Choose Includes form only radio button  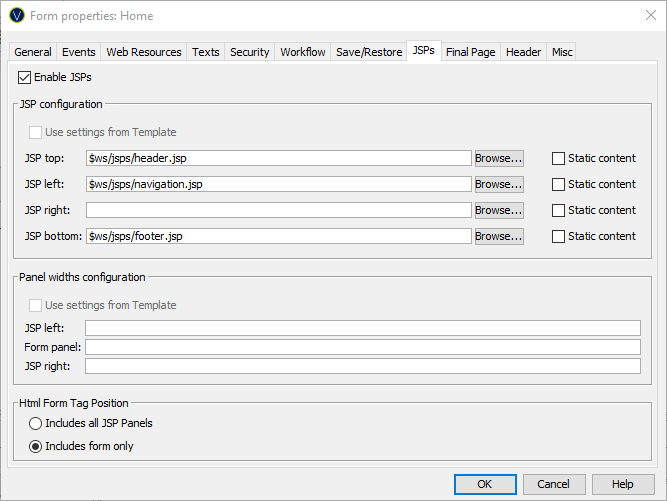tap(36, 446)
